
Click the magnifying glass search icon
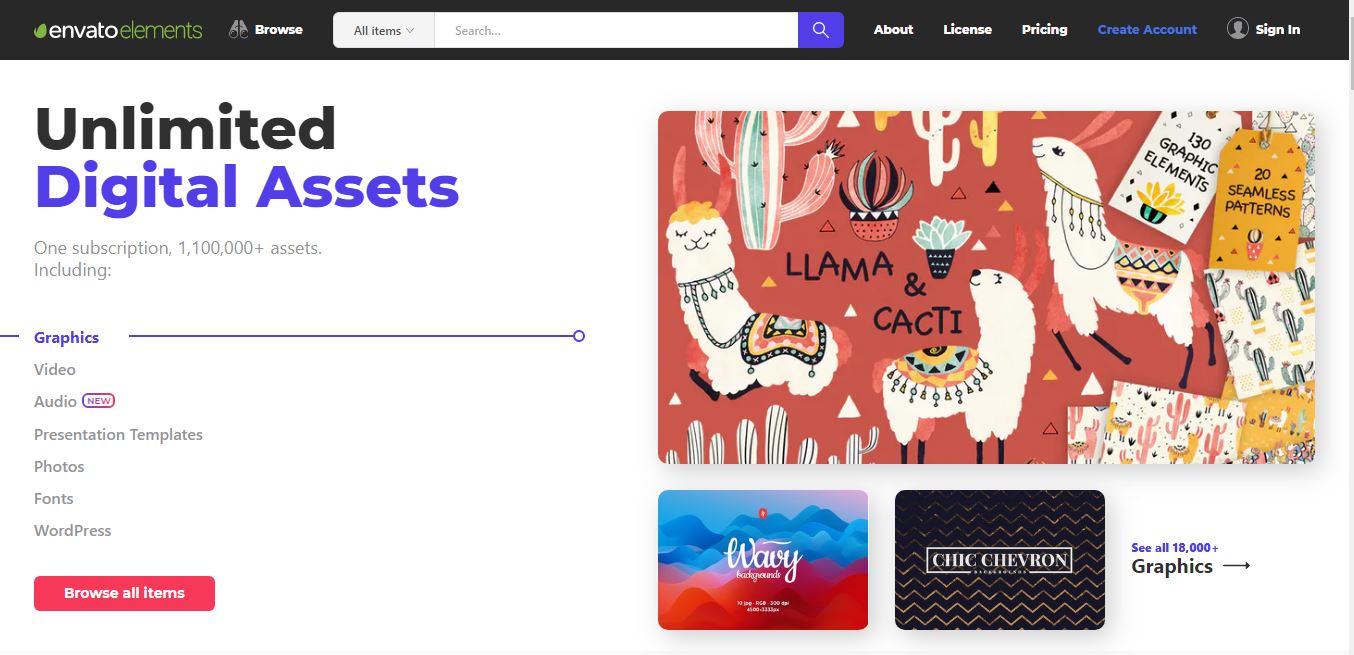click(820, 30)
